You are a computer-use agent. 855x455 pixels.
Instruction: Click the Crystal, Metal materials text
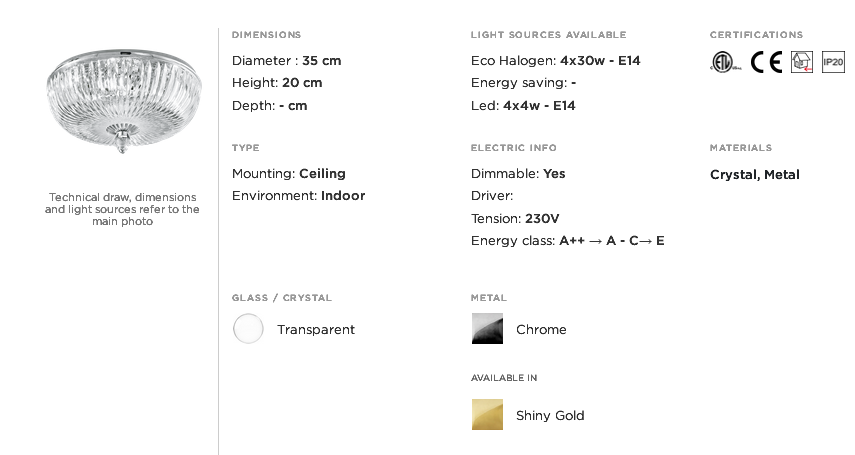[755, 175]
